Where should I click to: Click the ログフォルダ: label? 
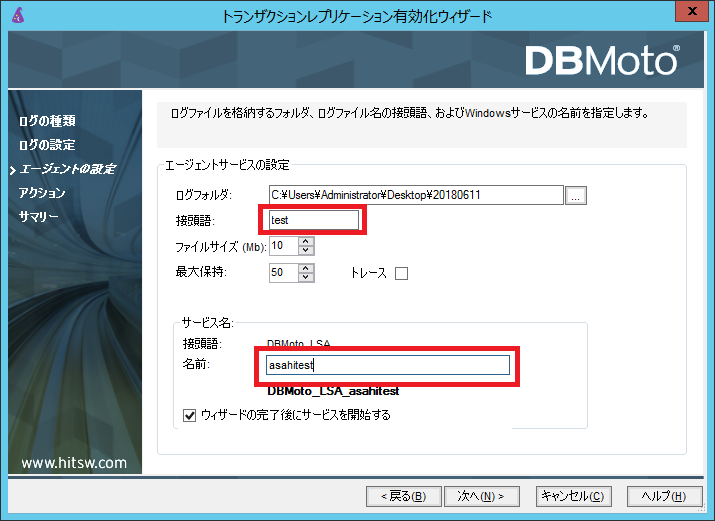point(203,195)
